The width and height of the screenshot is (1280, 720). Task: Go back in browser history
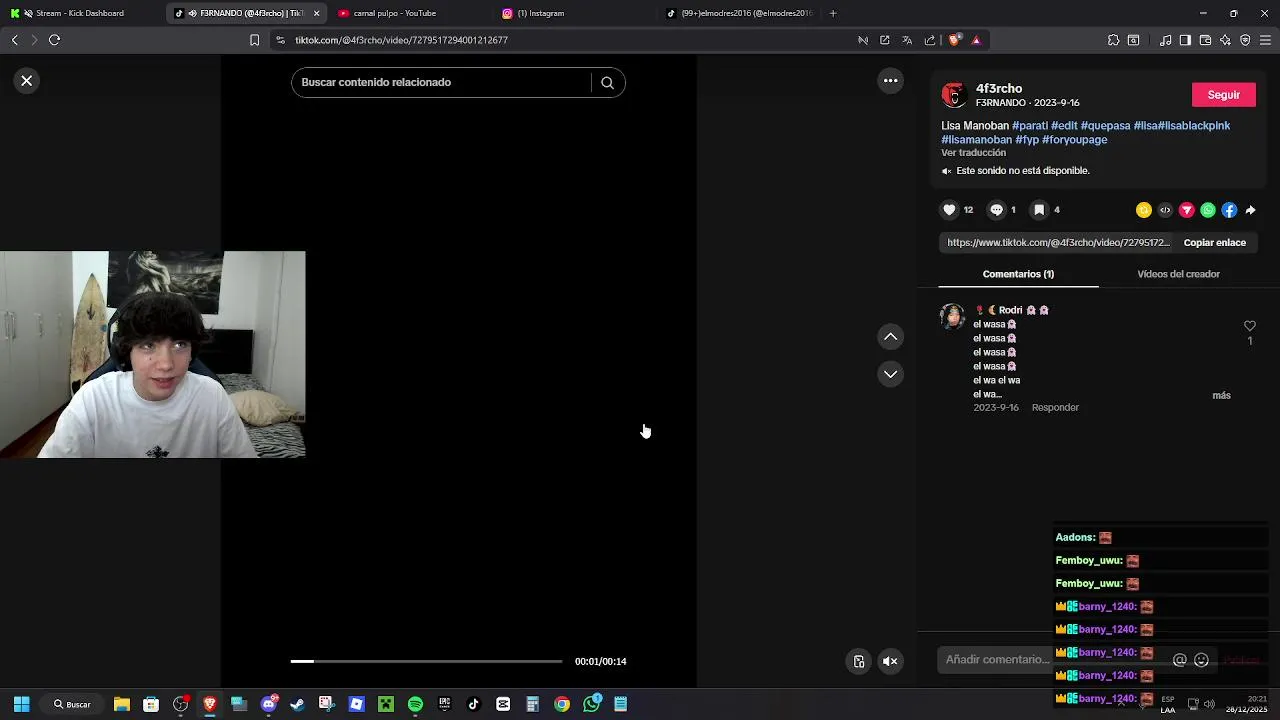[14, 40]
